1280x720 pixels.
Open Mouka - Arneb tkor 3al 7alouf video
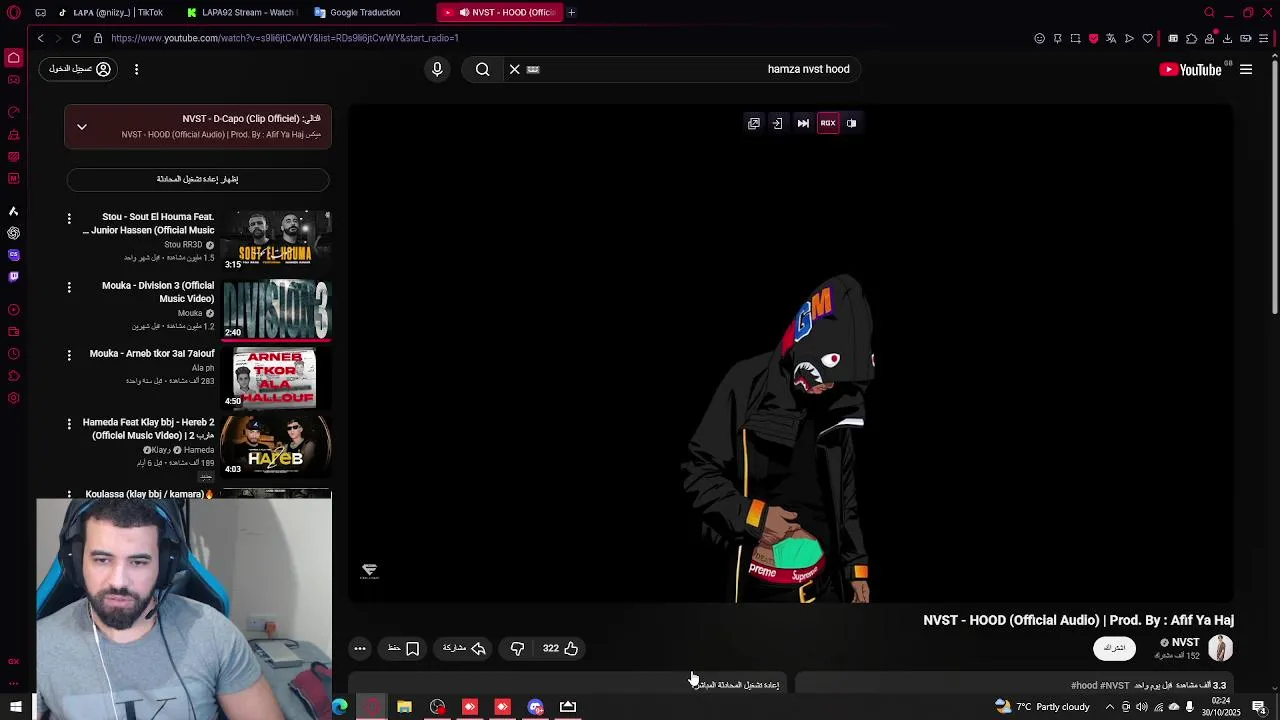[x=152, y=353]
